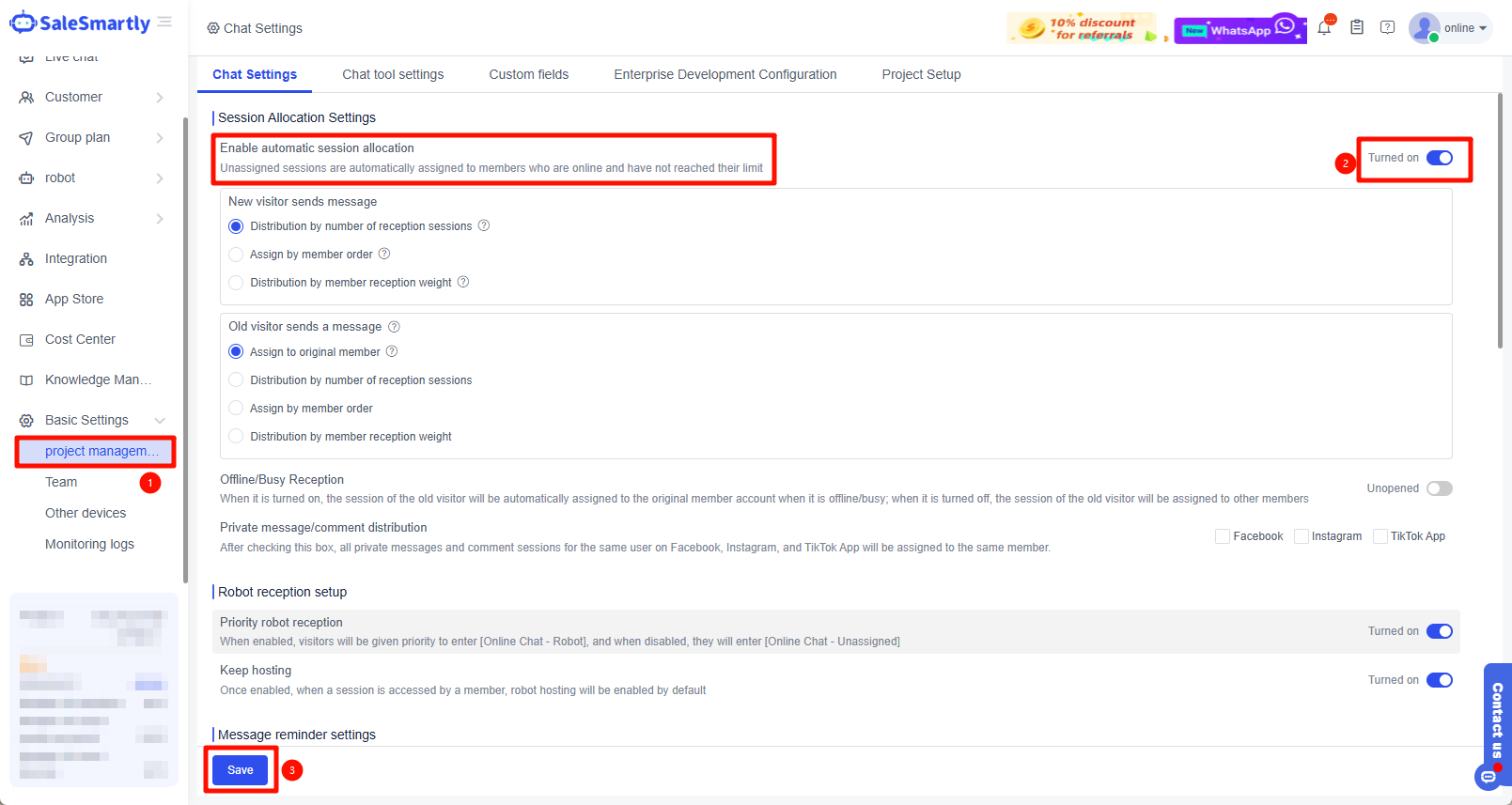The height and width of the screenshot is (805, 1512).
Task: Switch to Chat tool settings tab
Action: (x=393, y=74)
